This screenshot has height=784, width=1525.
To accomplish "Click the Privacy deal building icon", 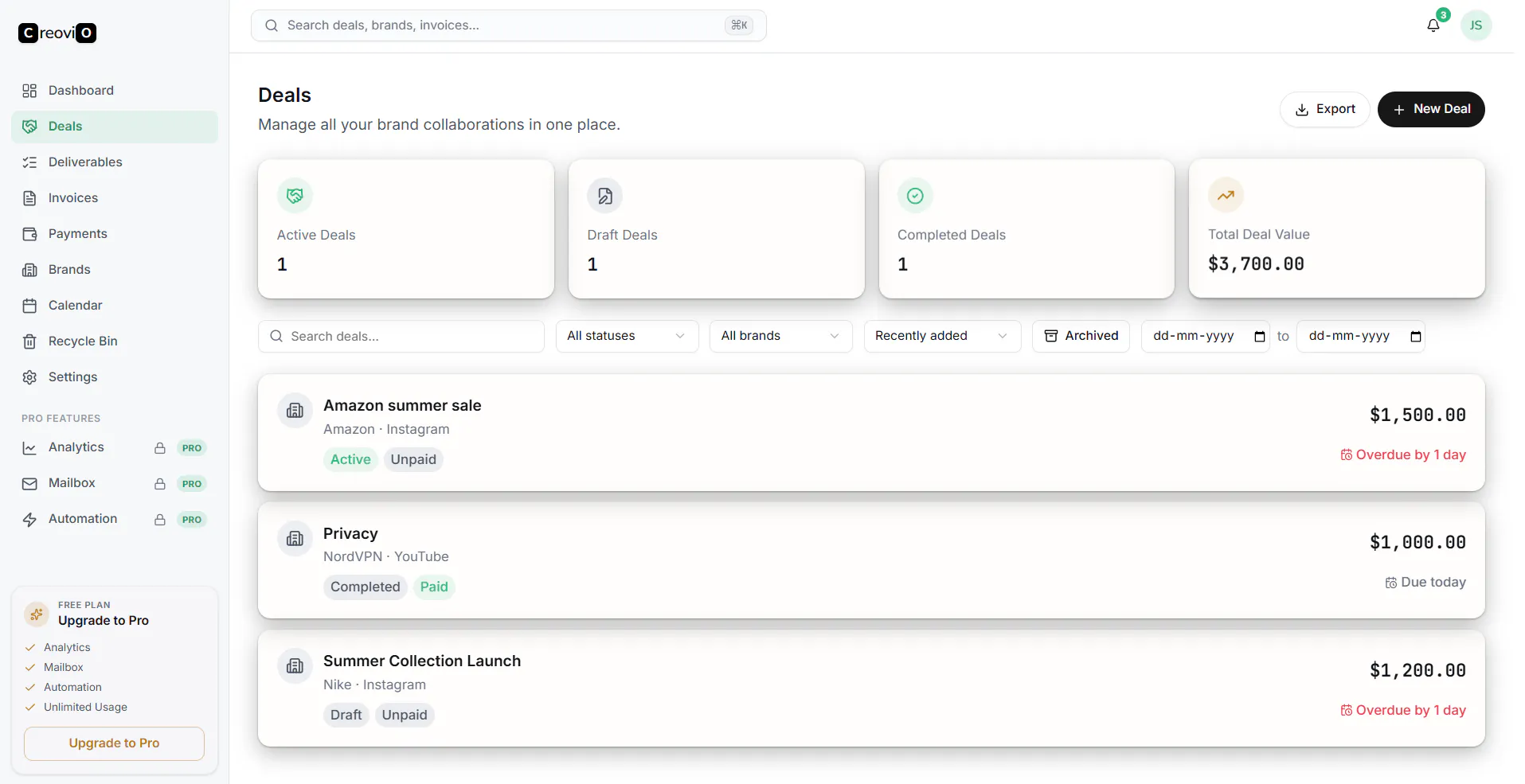I will coord(295,539).
